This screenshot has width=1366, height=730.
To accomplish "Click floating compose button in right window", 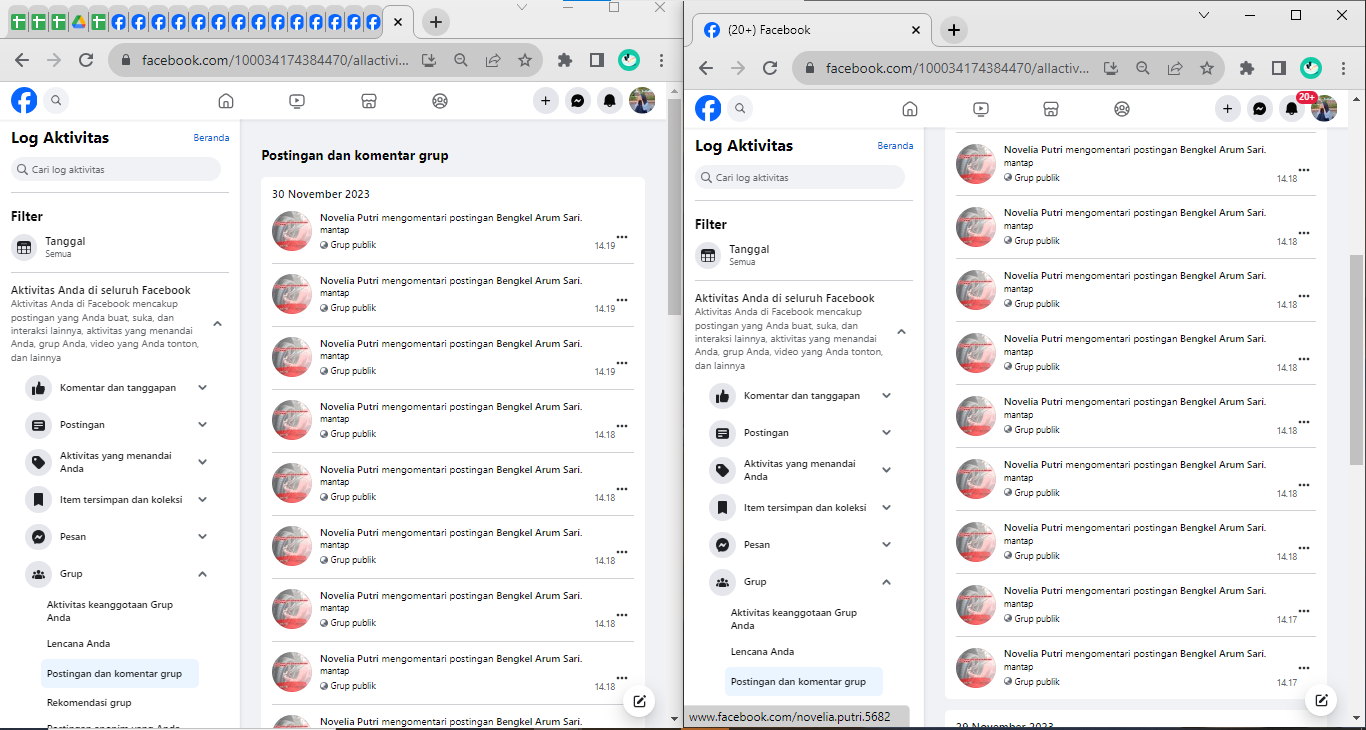I will coord(1322,701).
